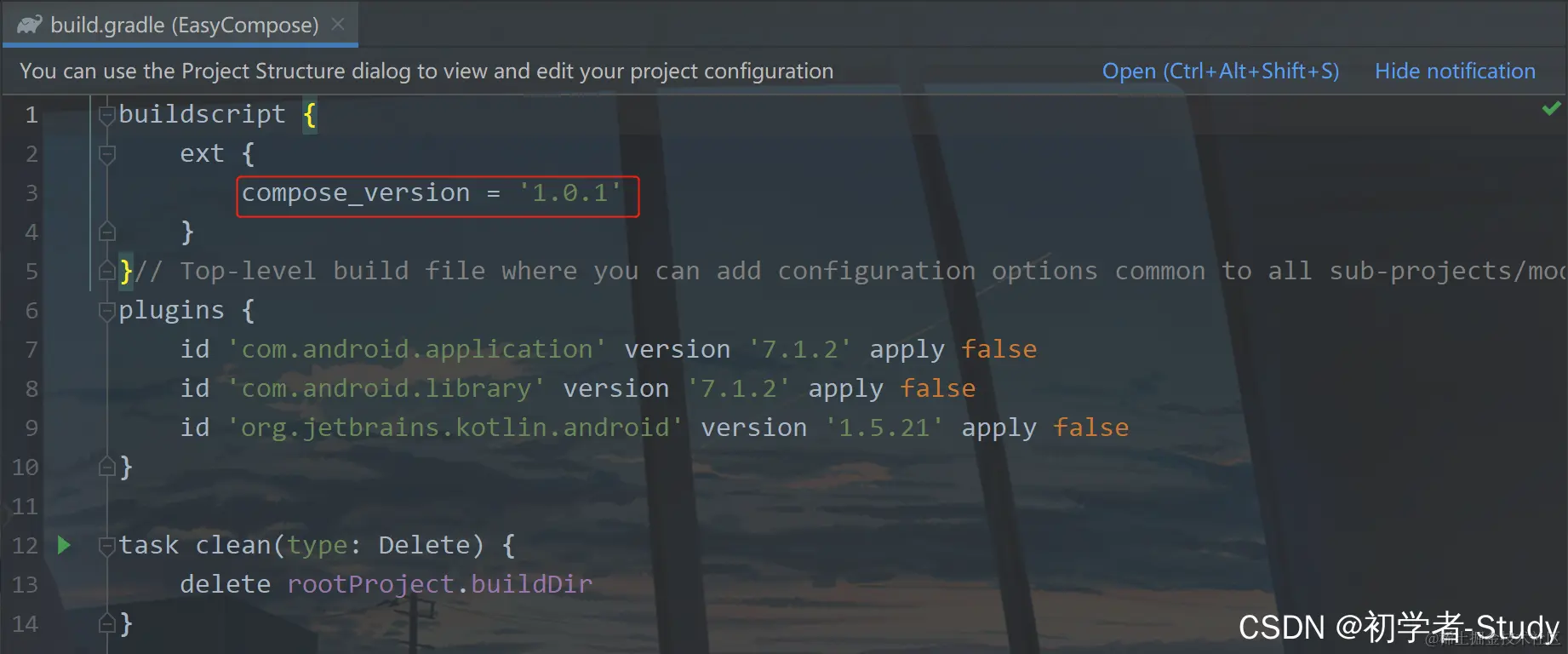Click line number 11 in the gutter
Viewport: 1568px width, 654px height.
tap(26, 507)
